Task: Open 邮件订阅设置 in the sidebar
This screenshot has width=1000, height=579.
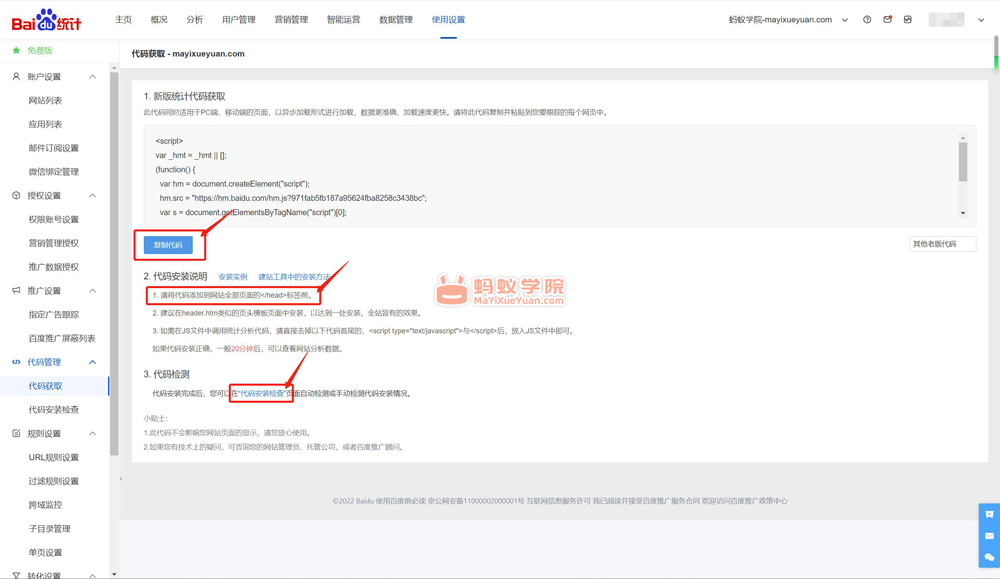Action: coord(54,148)
